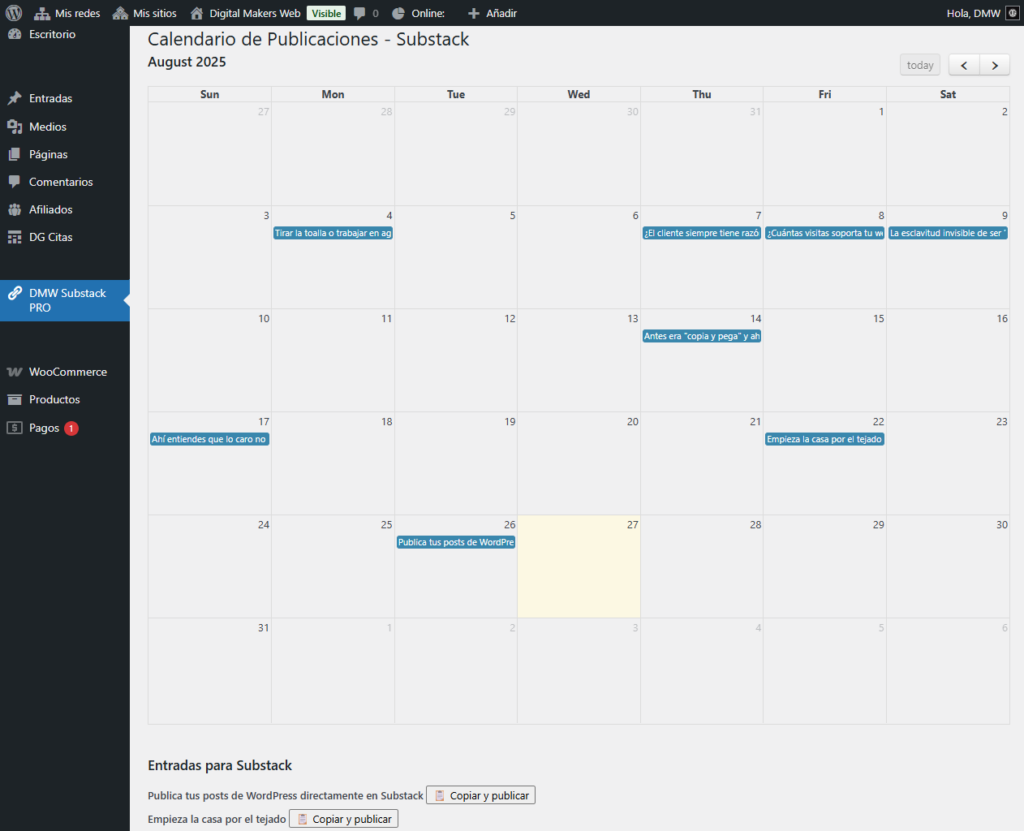Open the Añadir new content menu
This screenshot has height=831, width=1024.
(492, 13)
